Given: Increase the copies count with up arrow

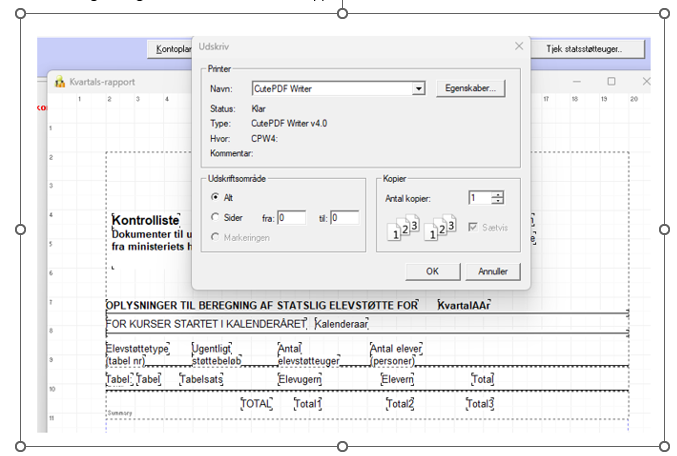Looking at the screenshot, I should coord(498,194).
